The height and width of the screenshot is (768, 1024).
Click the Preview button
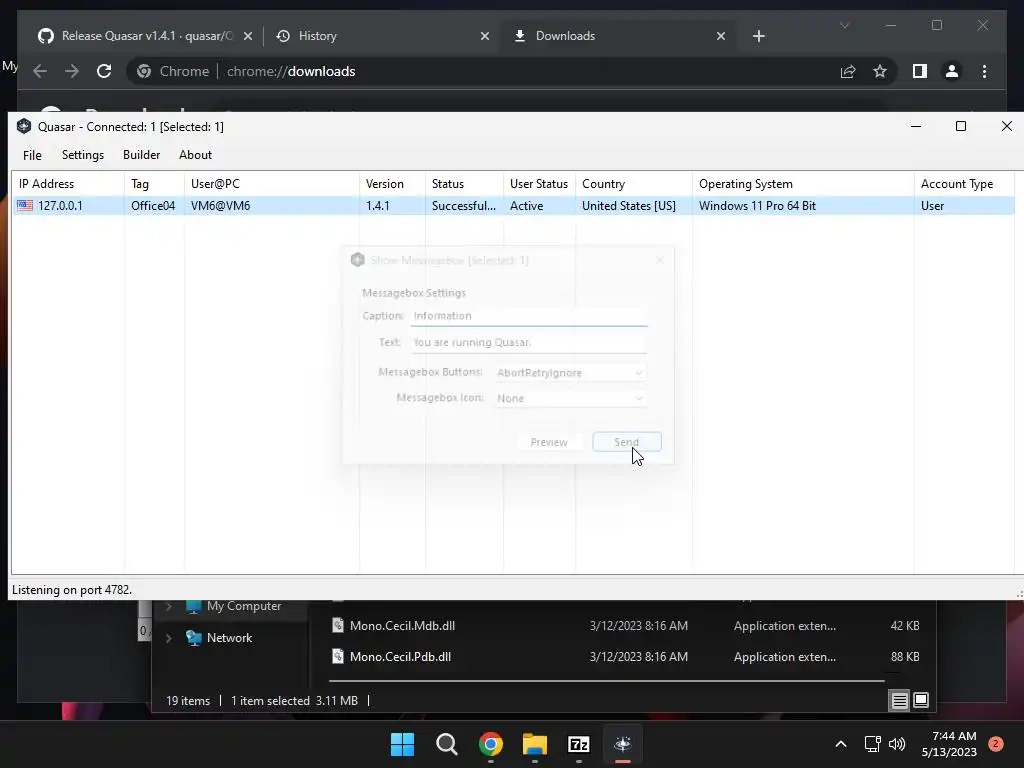[x=549, y=442]
